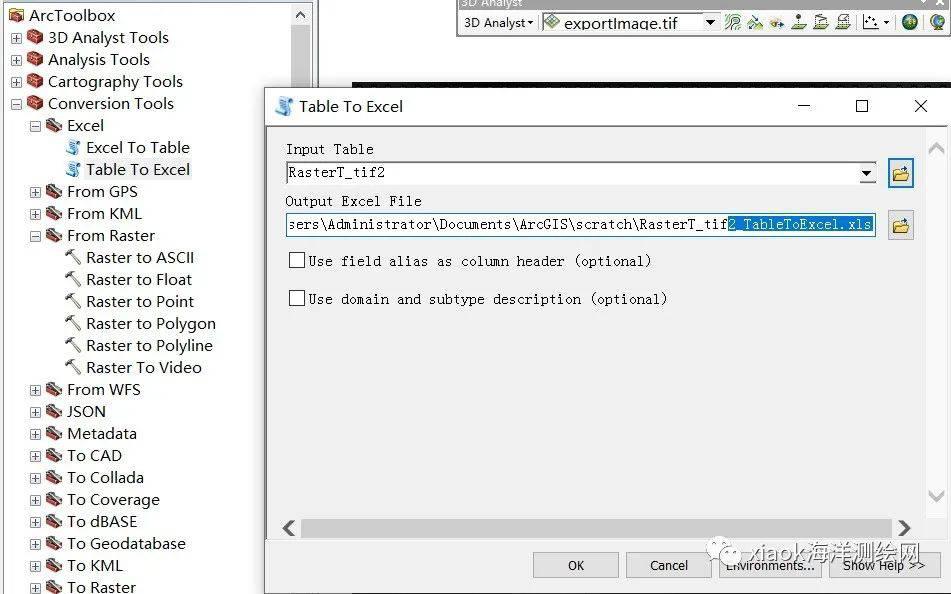The height and width of the screenshot is (594, 951).
Task: Click the Cancel button
Action: [x=668, y=565]
